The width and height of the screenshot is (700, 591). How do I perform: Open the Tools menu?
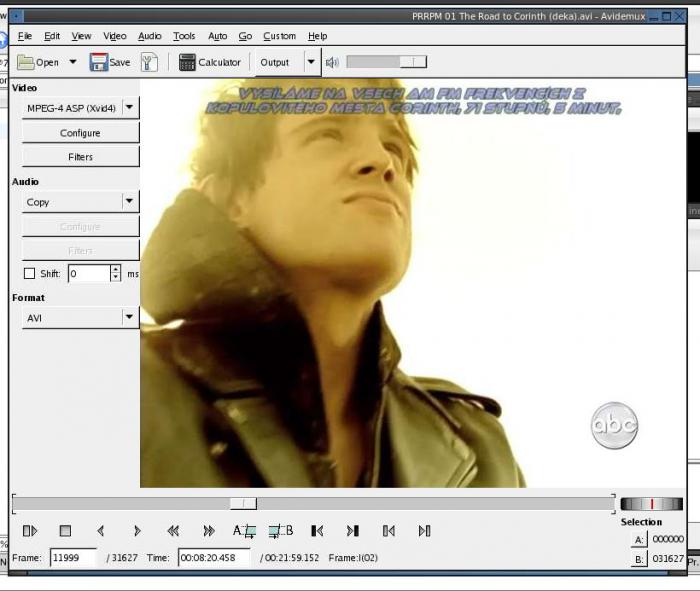point(184,36)
